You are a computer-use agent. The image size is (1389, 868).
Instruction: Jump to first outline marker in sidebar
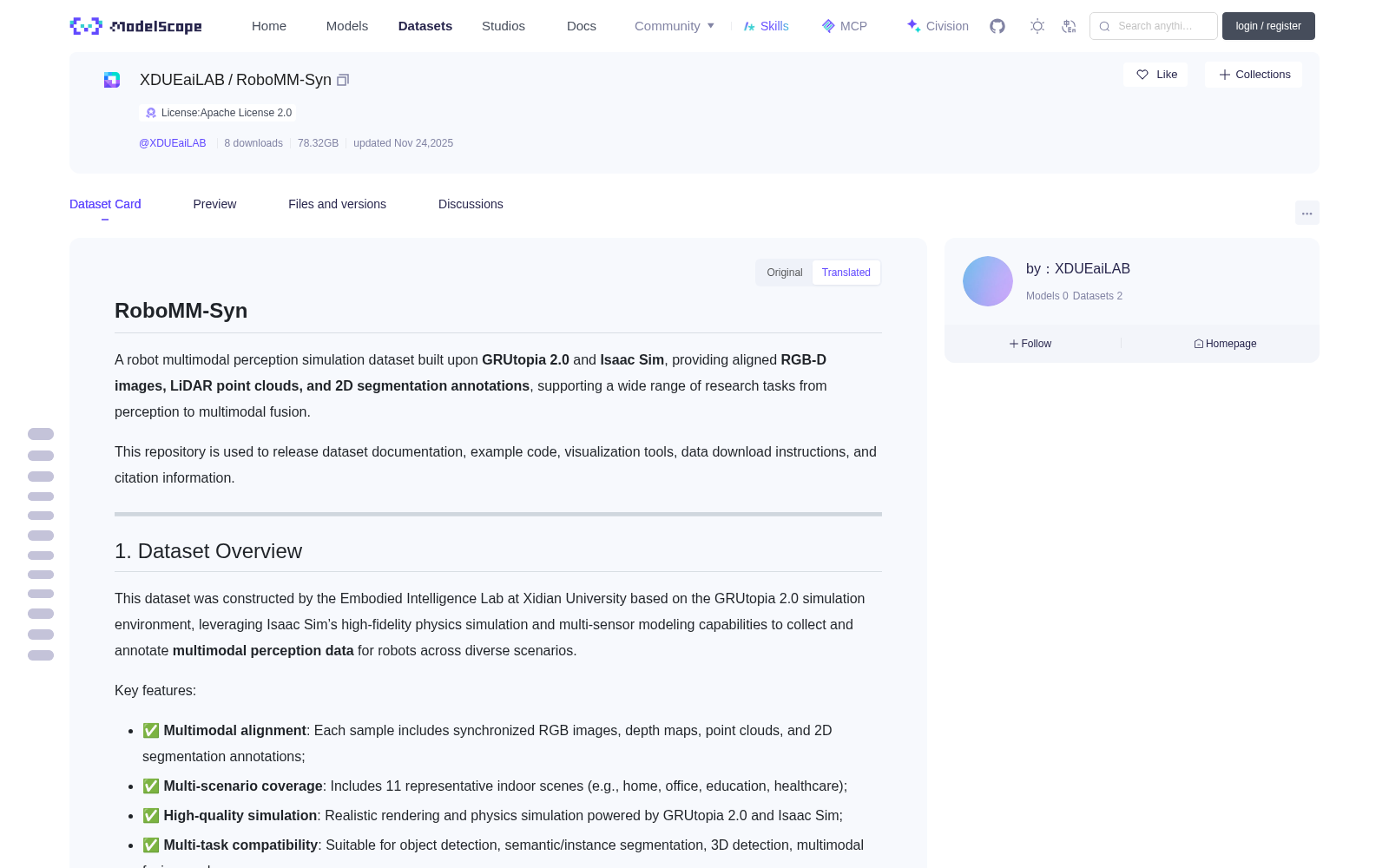pyautogui.click(x=41, y=434)
